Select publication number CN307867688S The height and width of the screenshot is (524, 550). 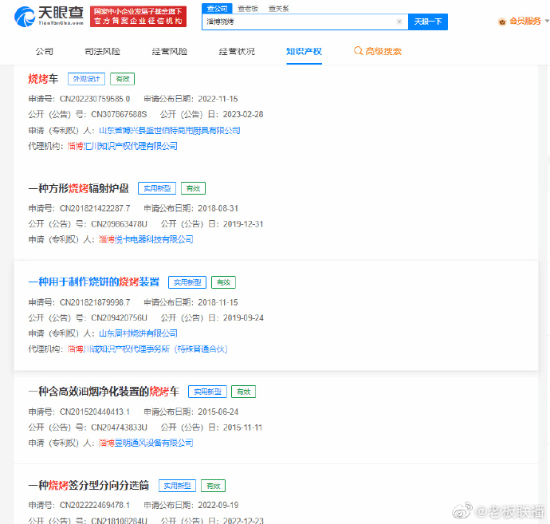point(119,114)
